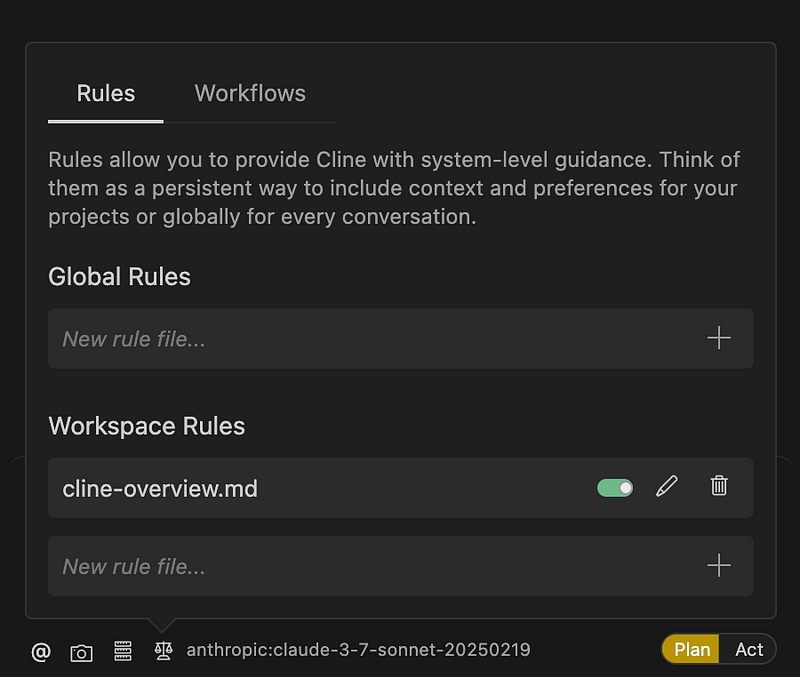Viewport: 800px width, 677px height.
Task: Switch to Act mode
Action: (748, 649)
